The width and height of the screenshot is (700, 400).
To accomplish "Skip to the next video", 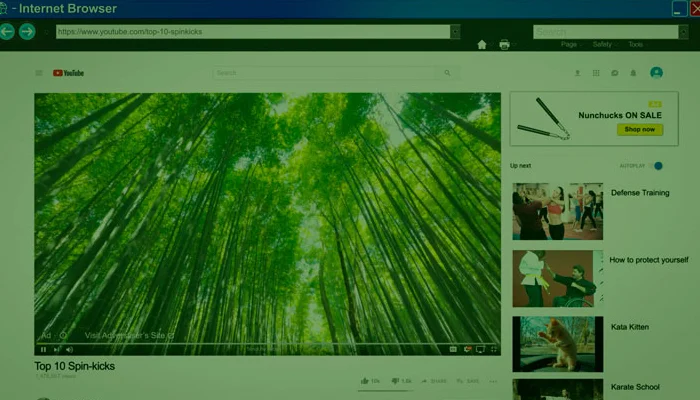I will [x=56, y=350].
